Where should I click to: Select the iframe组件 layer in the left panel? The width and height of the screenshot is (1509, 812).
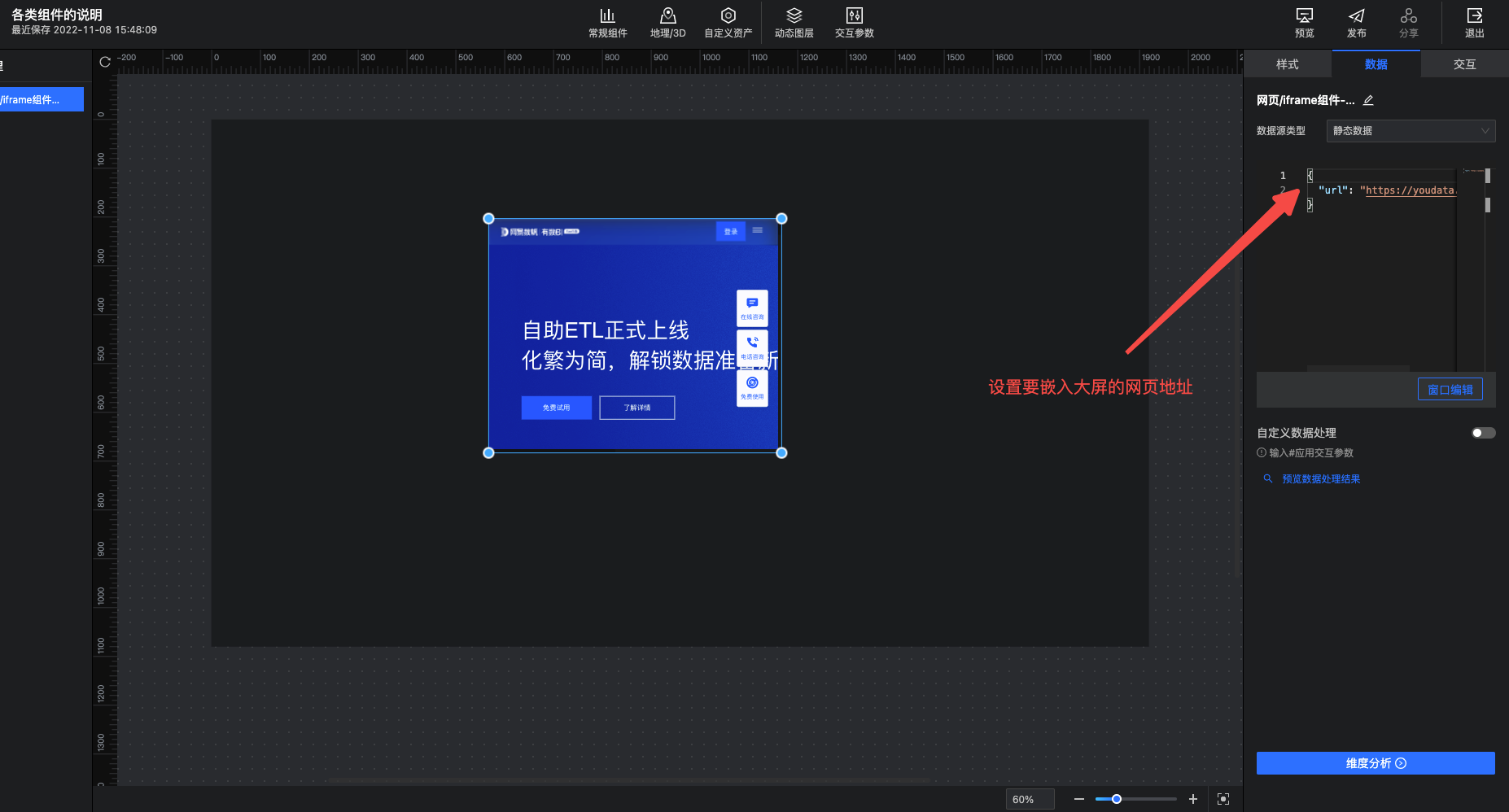pyautogui.click(x=41, y=100)
